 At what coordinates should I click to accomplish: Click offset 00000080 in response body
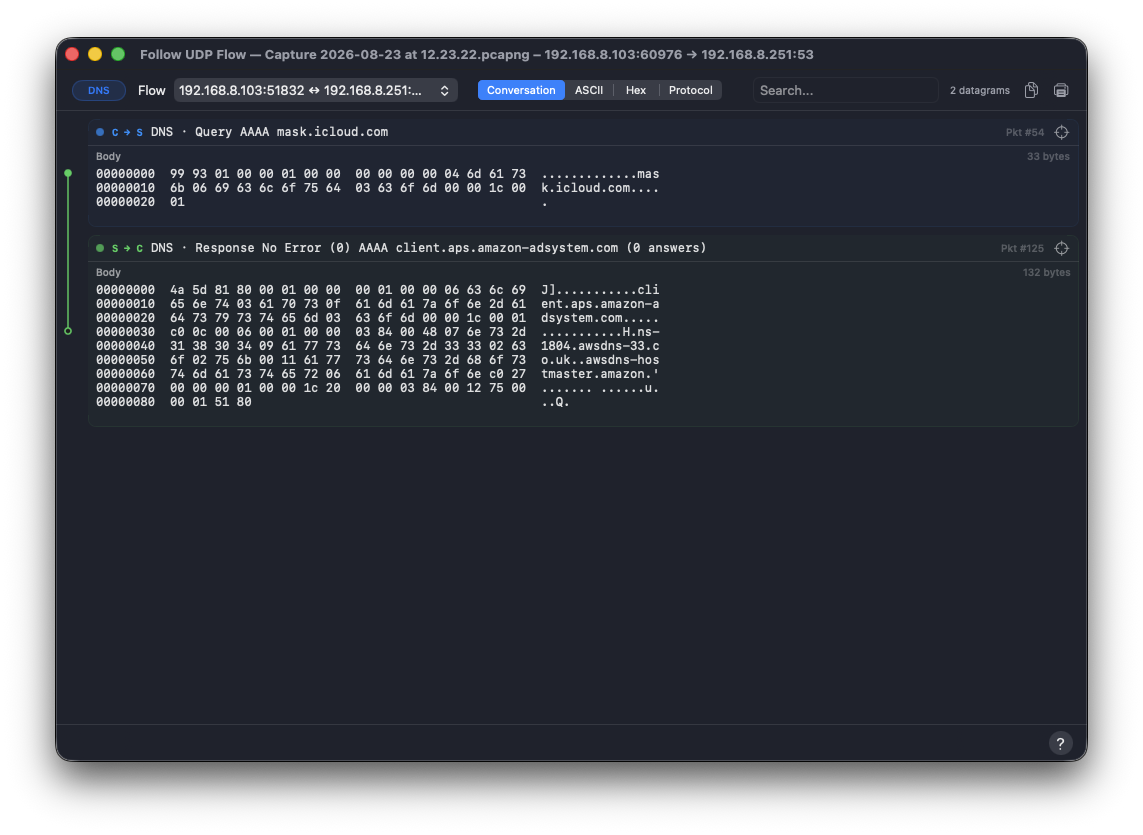click(x=125, y=402)
